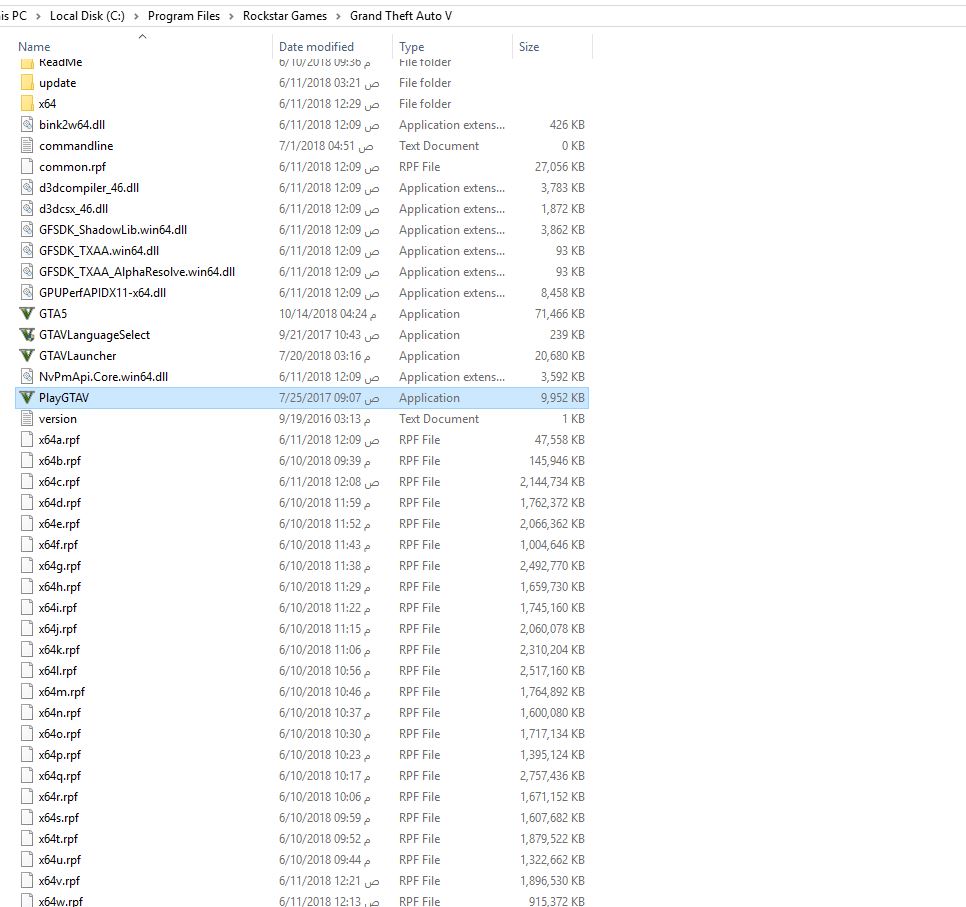Select the x64r.rpf file name
Viewport: 966px width, 907px height.
[x=59, y=797]
